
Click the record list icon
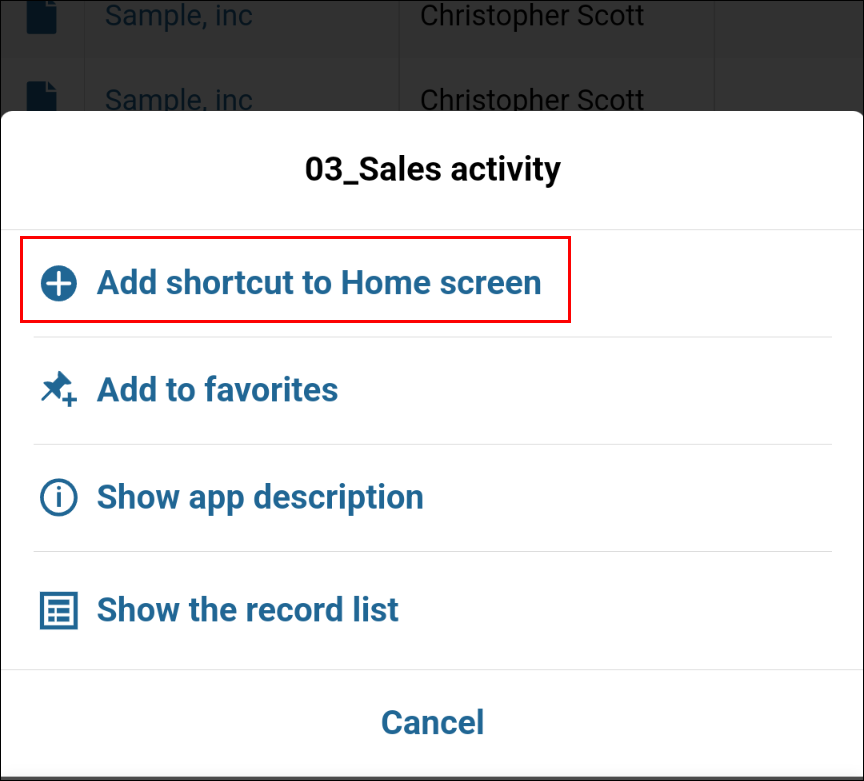pos(58,610)
